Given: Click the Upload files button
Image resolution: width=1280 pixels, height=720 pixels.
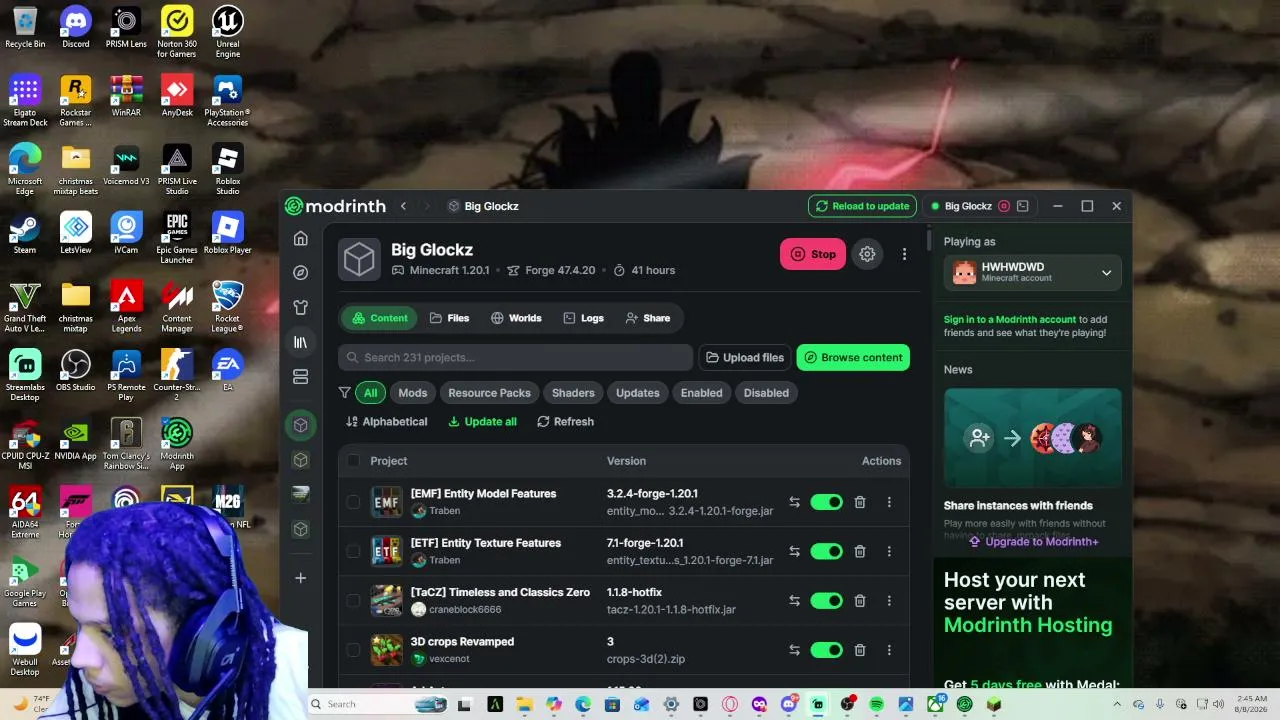Looking at the screenshot, I should (745, 357).
